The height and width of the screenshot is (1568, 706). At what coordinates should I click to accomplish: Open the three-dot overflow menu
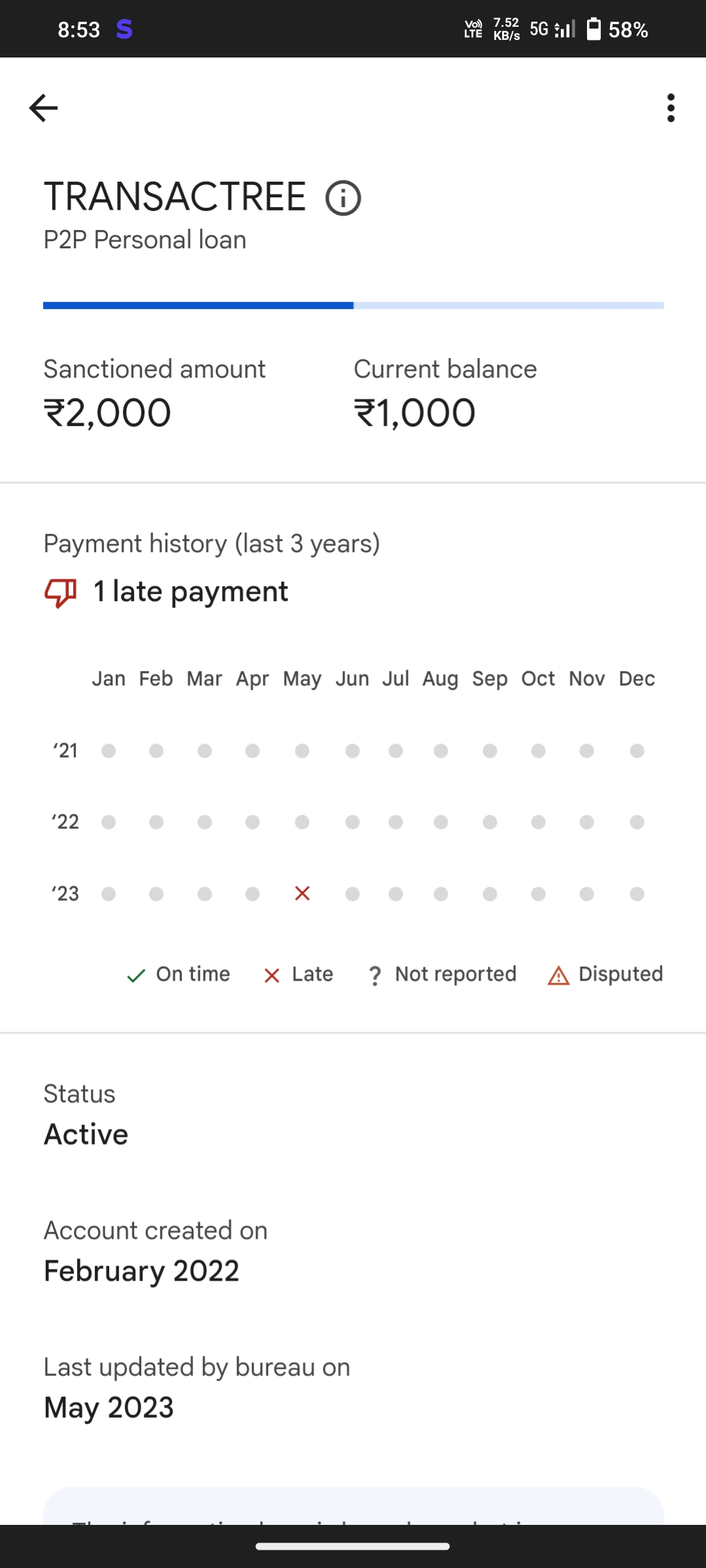671,108
